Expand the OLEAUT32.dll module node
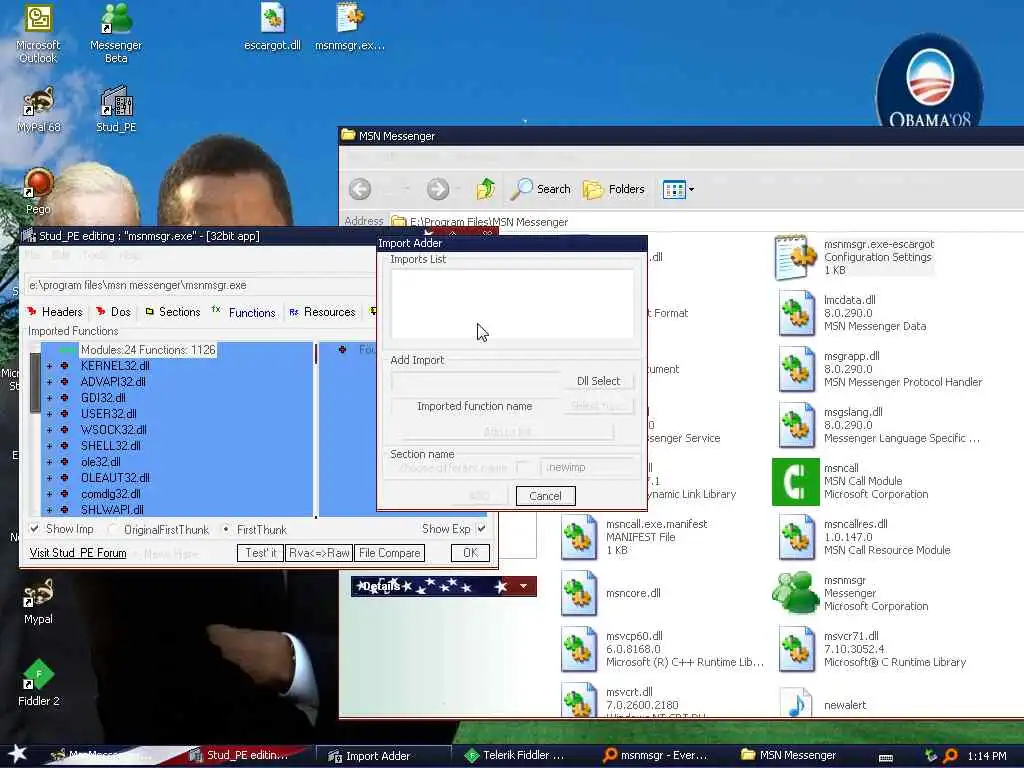Screen dimensions: 1024x768 tap(50, 478)
